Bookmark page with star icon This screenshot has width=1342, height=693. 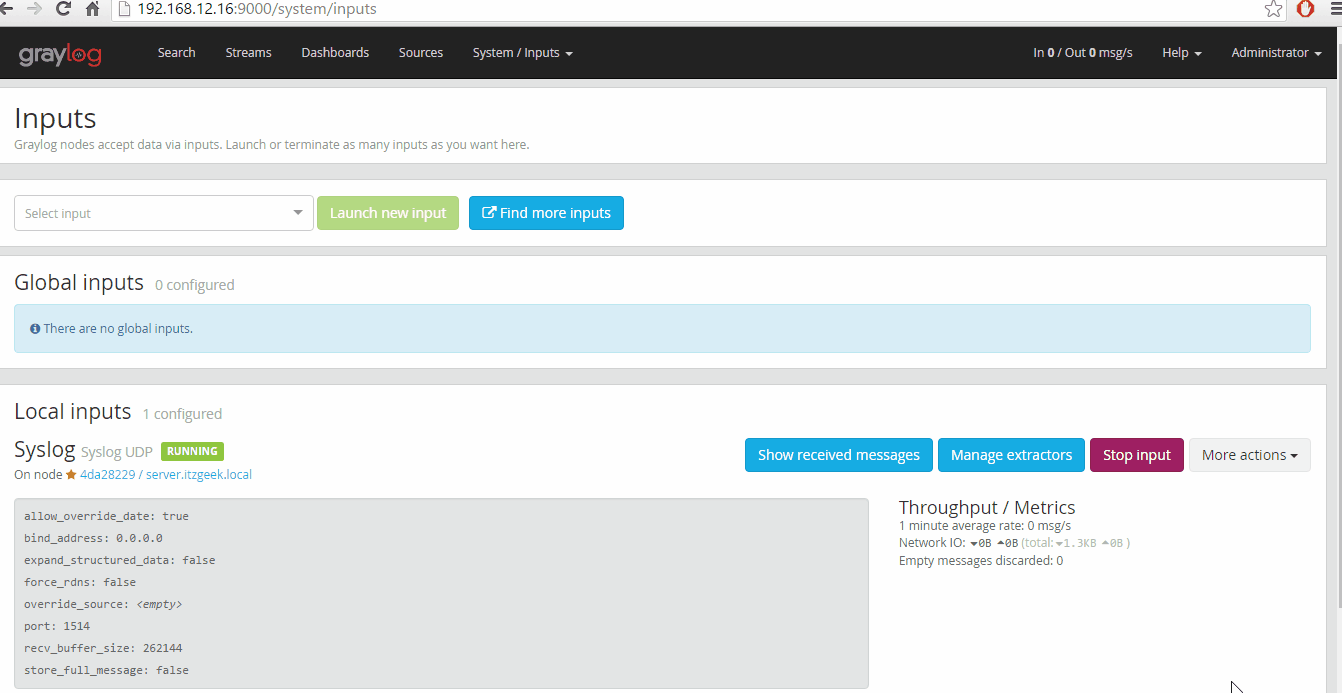click(x=1273, y=9)
